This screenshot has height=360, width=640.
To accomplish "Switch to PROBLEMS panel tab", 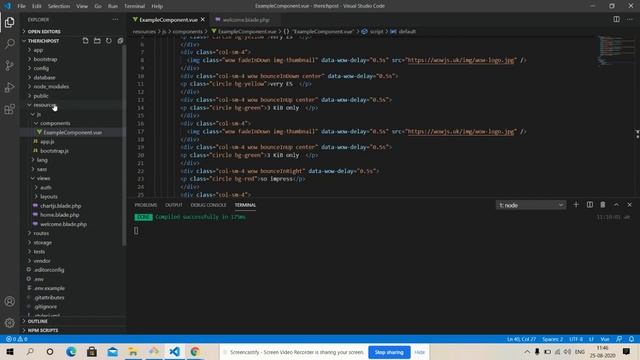I will [x=146, y=205].
